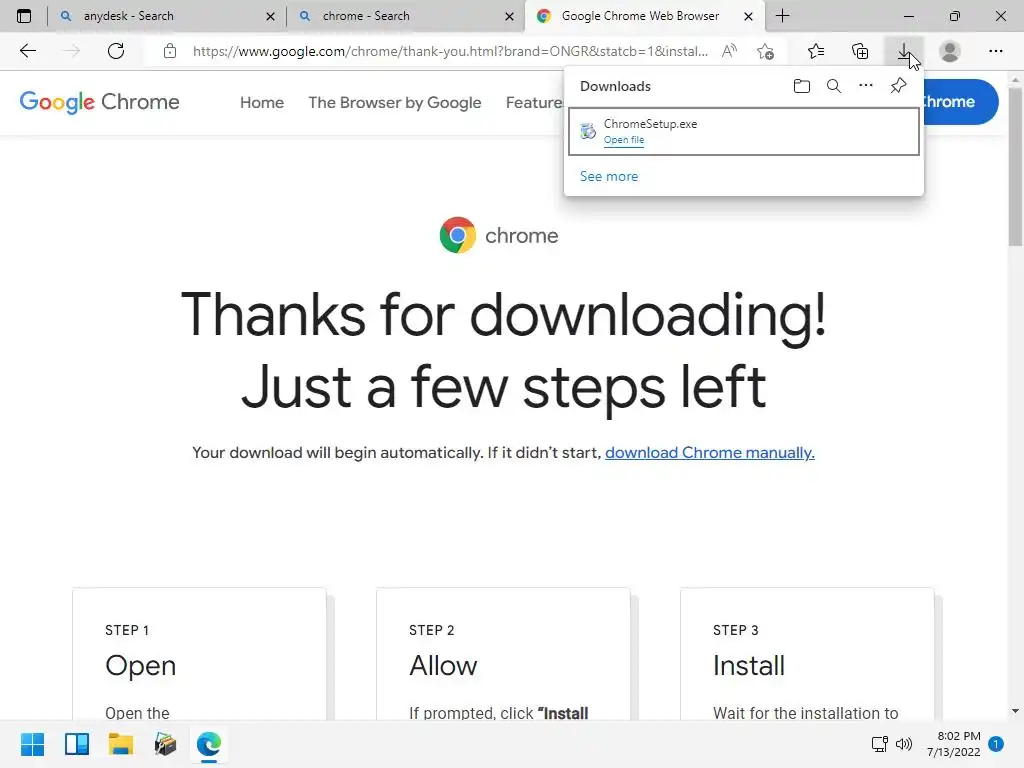Select the ChromeSetup.exe download entry
The height and width of the screenshot is (768, 1024).
coord(744,131)
